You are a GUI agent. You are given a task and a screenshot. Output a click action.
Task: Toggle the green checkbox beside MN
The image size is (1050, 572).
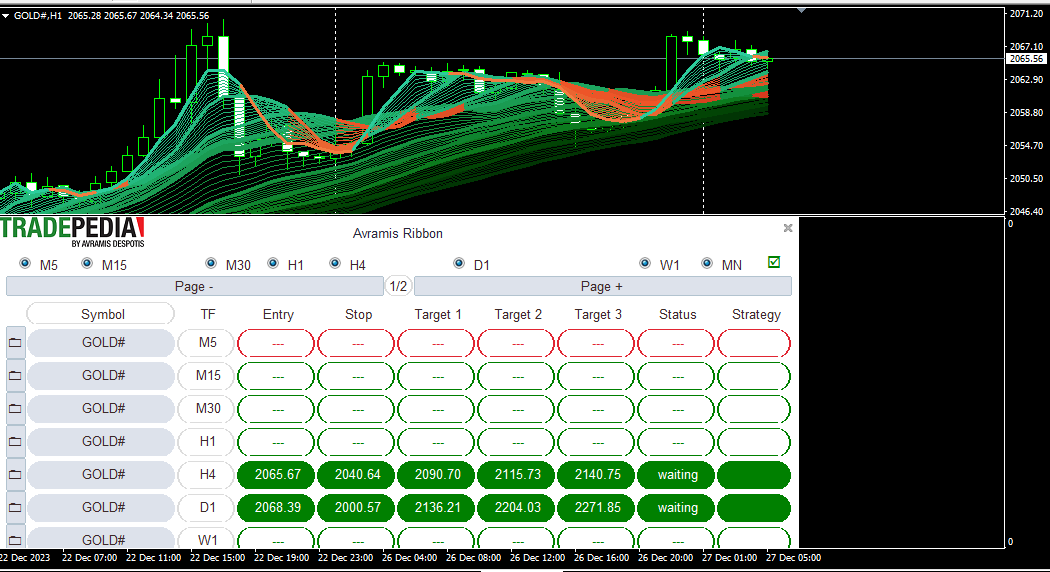coord(774,262)
